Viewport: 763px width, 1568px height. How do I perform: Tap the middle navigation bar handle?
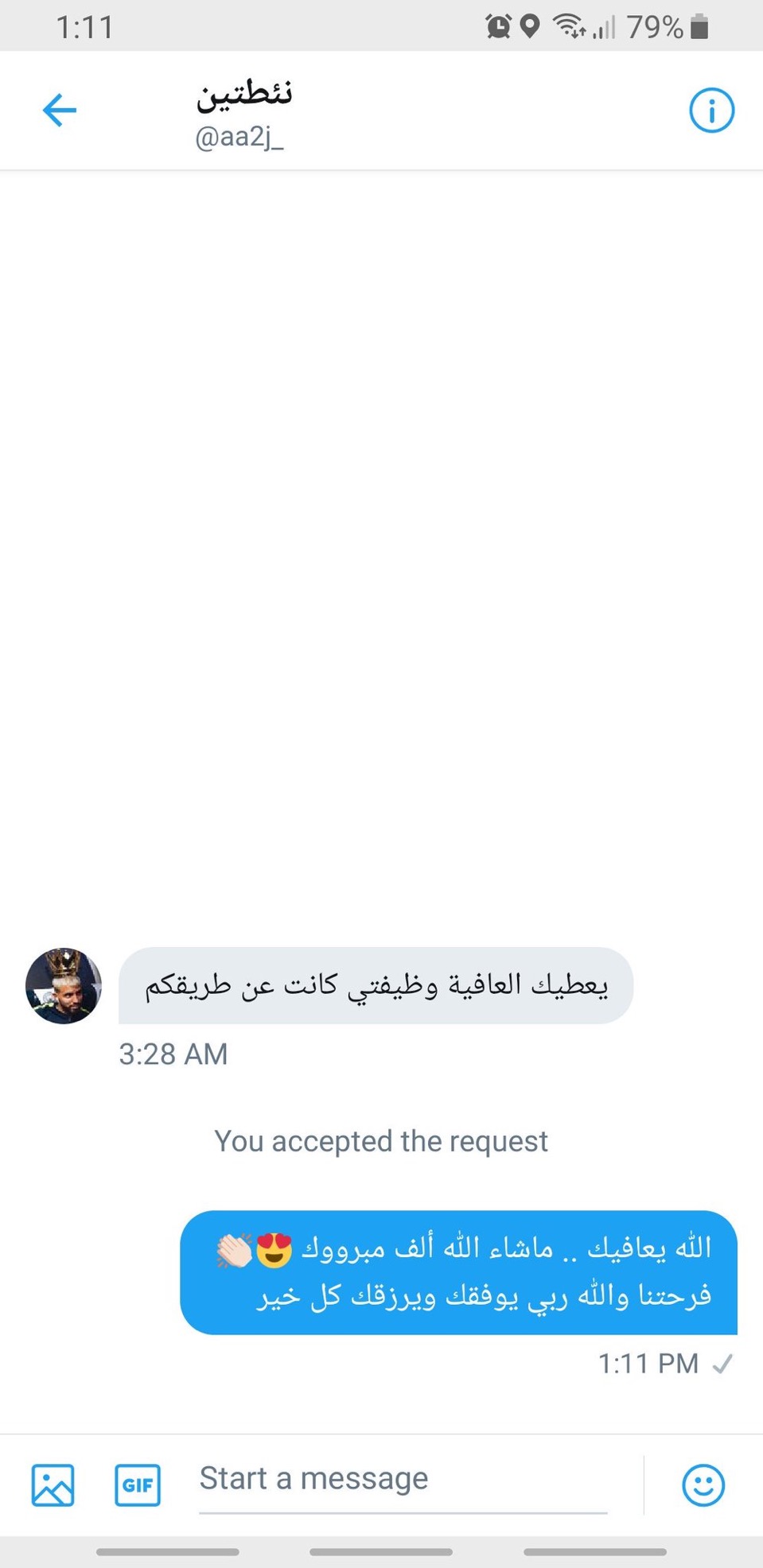(381, 1551)
